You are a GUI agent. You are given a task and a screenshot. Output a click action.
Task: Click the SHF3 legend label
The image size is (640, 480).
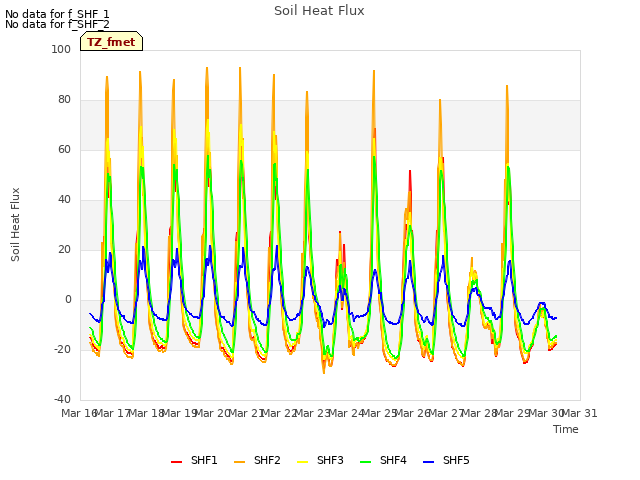pos(330,460)
